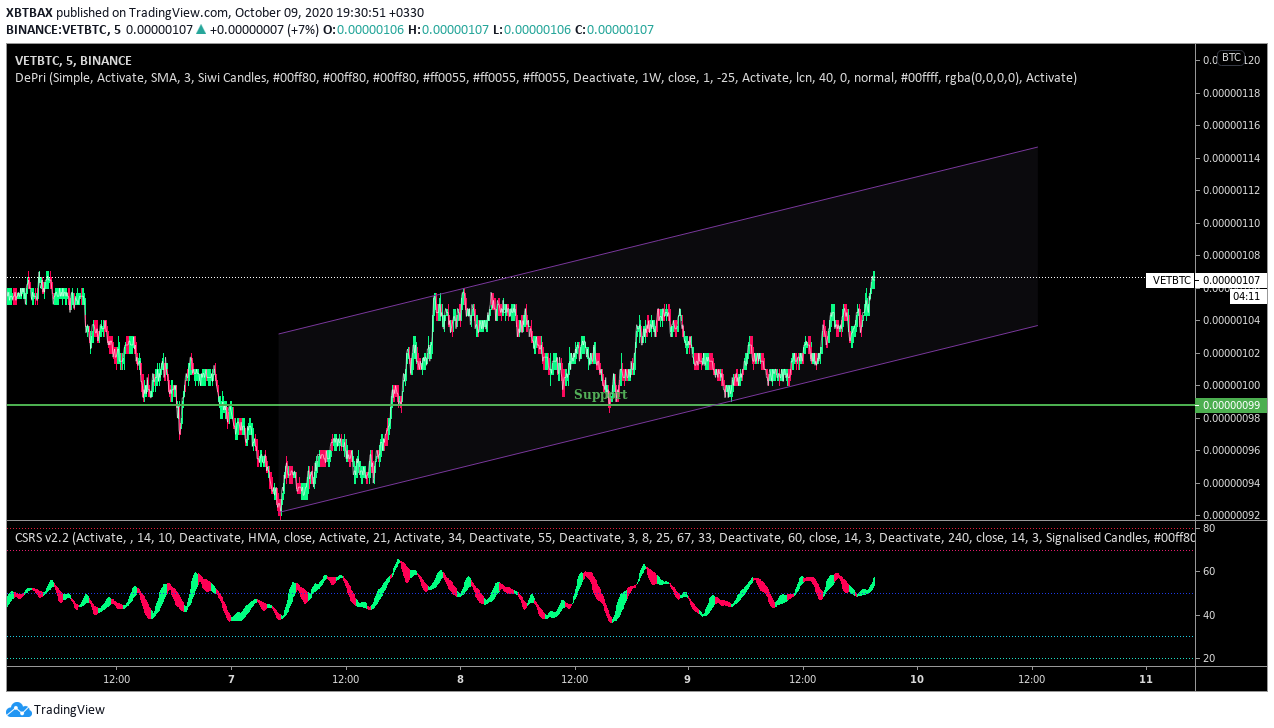1274x728 pixels.
Task: Click the 0.00000116 price axis label
Action: [x=1232, y=126]
